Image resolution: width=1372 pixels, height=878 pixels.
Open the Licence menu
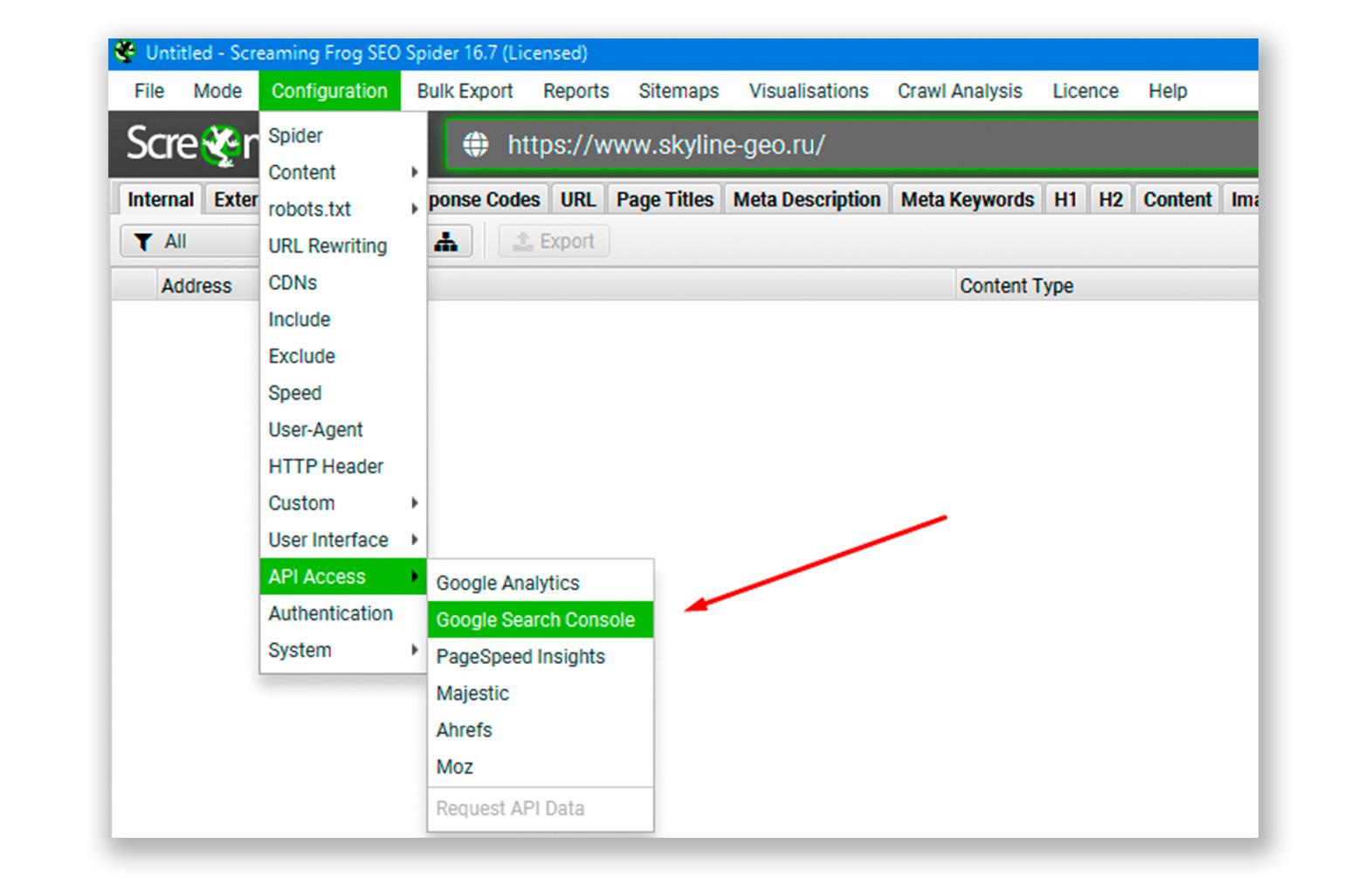pos(1086,91)
